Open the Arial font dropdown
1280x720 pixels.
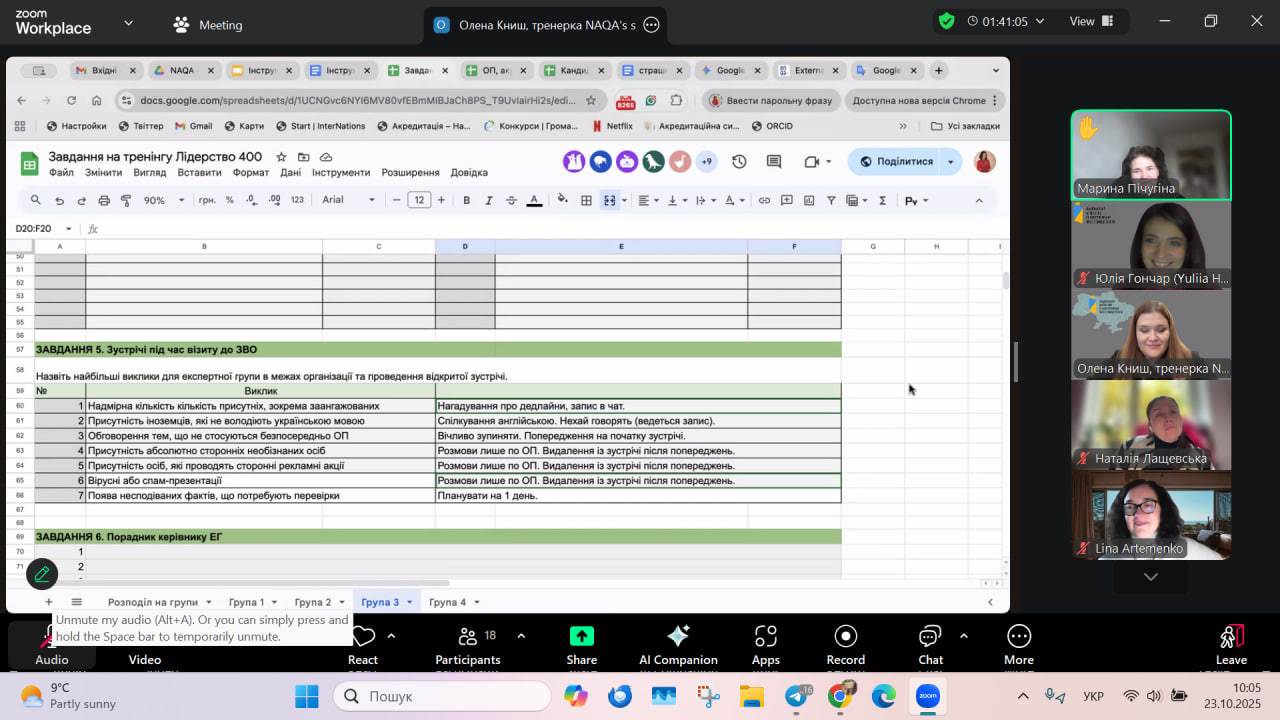(x=346, y=200)
